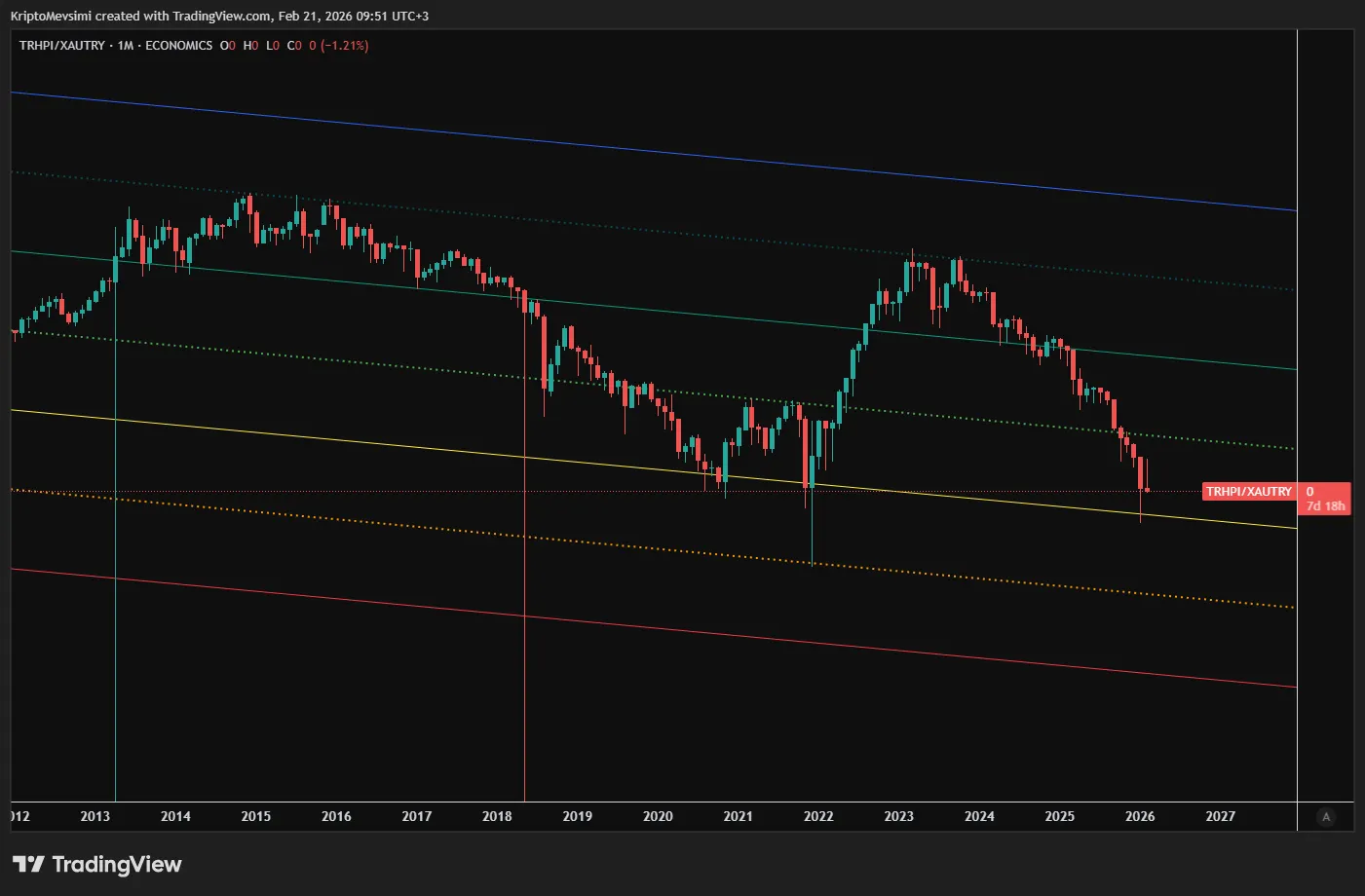1365x896 pixels.
Task: Click the 1M interval label in legend
Action: [125, 45]
